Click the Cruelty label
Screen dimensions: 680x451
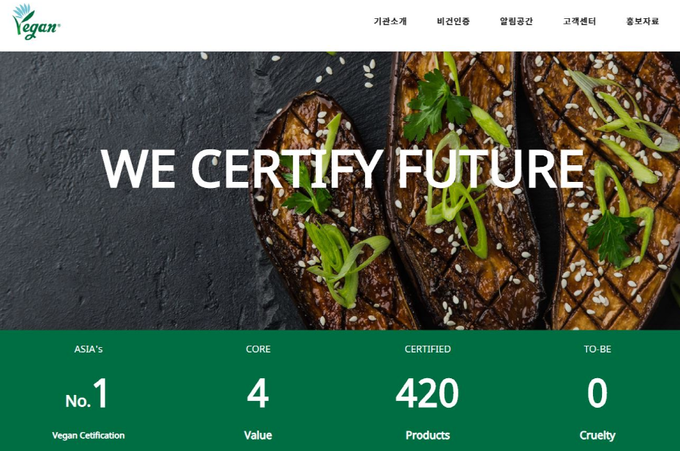click(x=597, y=435)
